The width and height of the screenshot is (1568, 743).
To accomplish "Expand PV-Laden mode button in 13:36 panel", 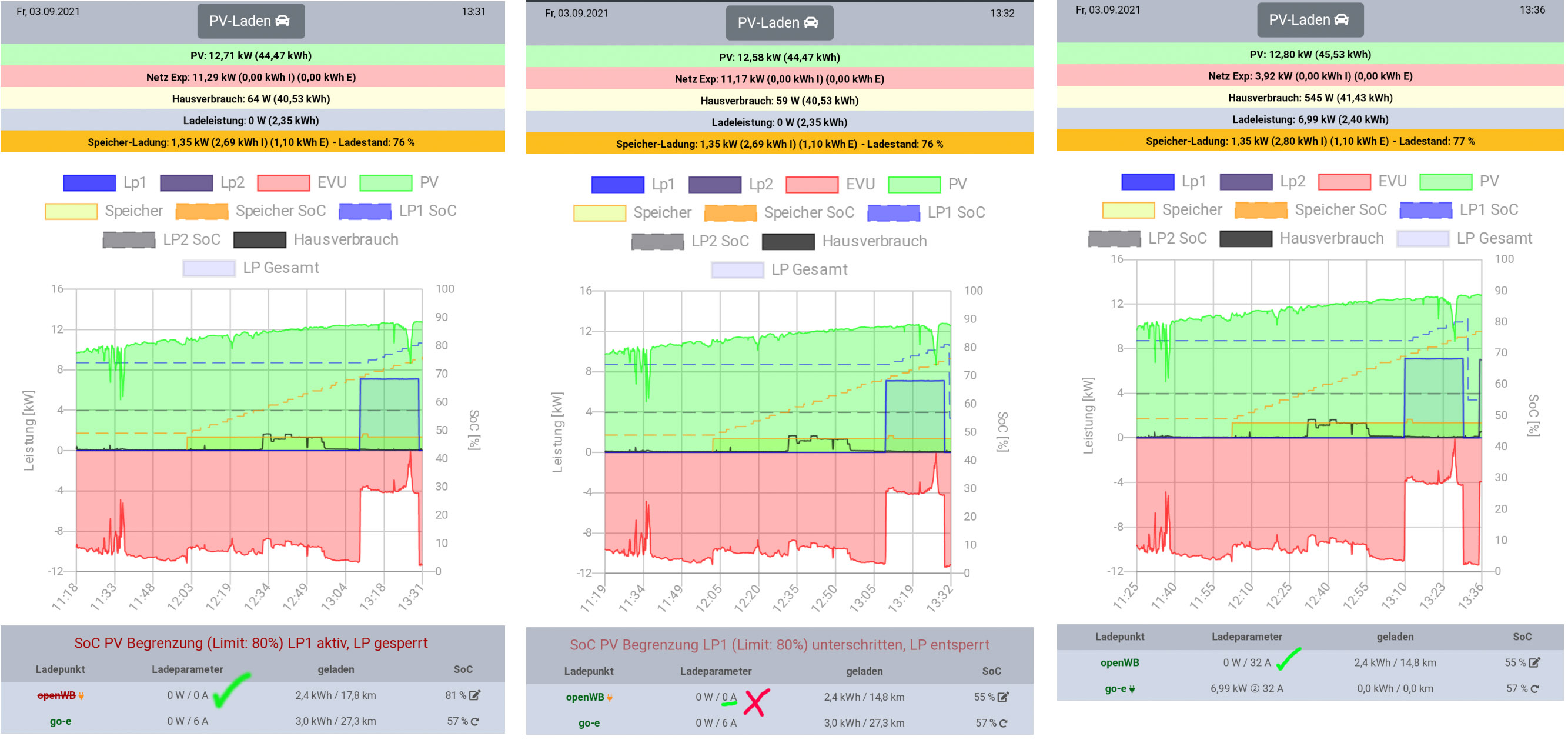I will 1310,20.
